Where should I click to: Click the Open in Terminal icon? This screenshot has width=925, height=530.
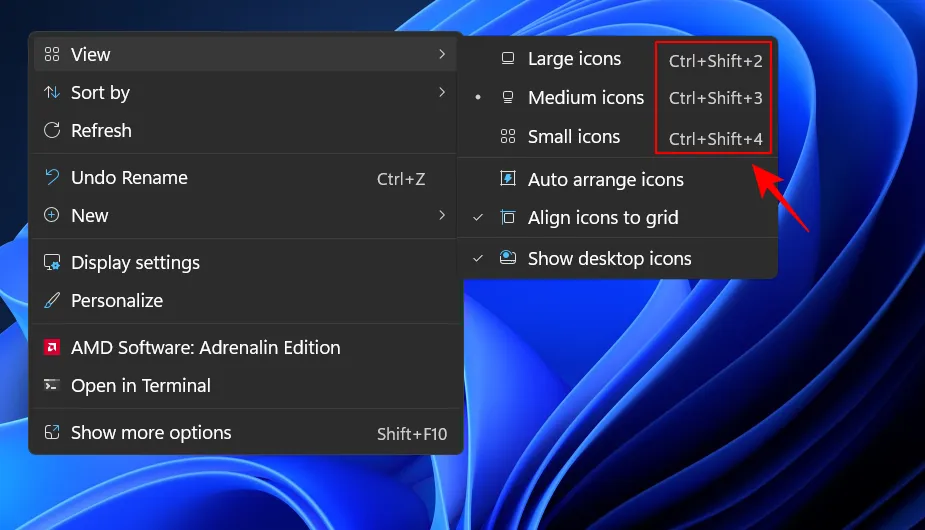coord(52,385)
